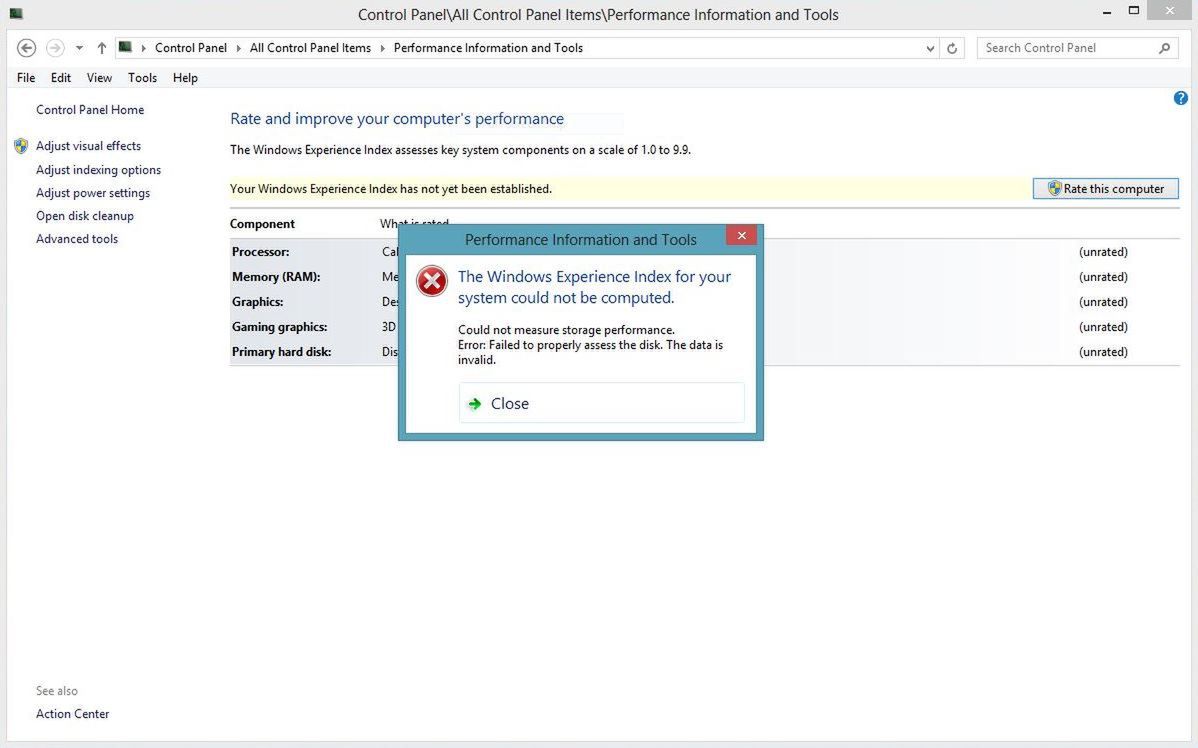The height and width of the screenshot is (748, 1198).
Task: Click the Control Panel icon in address bar
Action: [125, 47]
